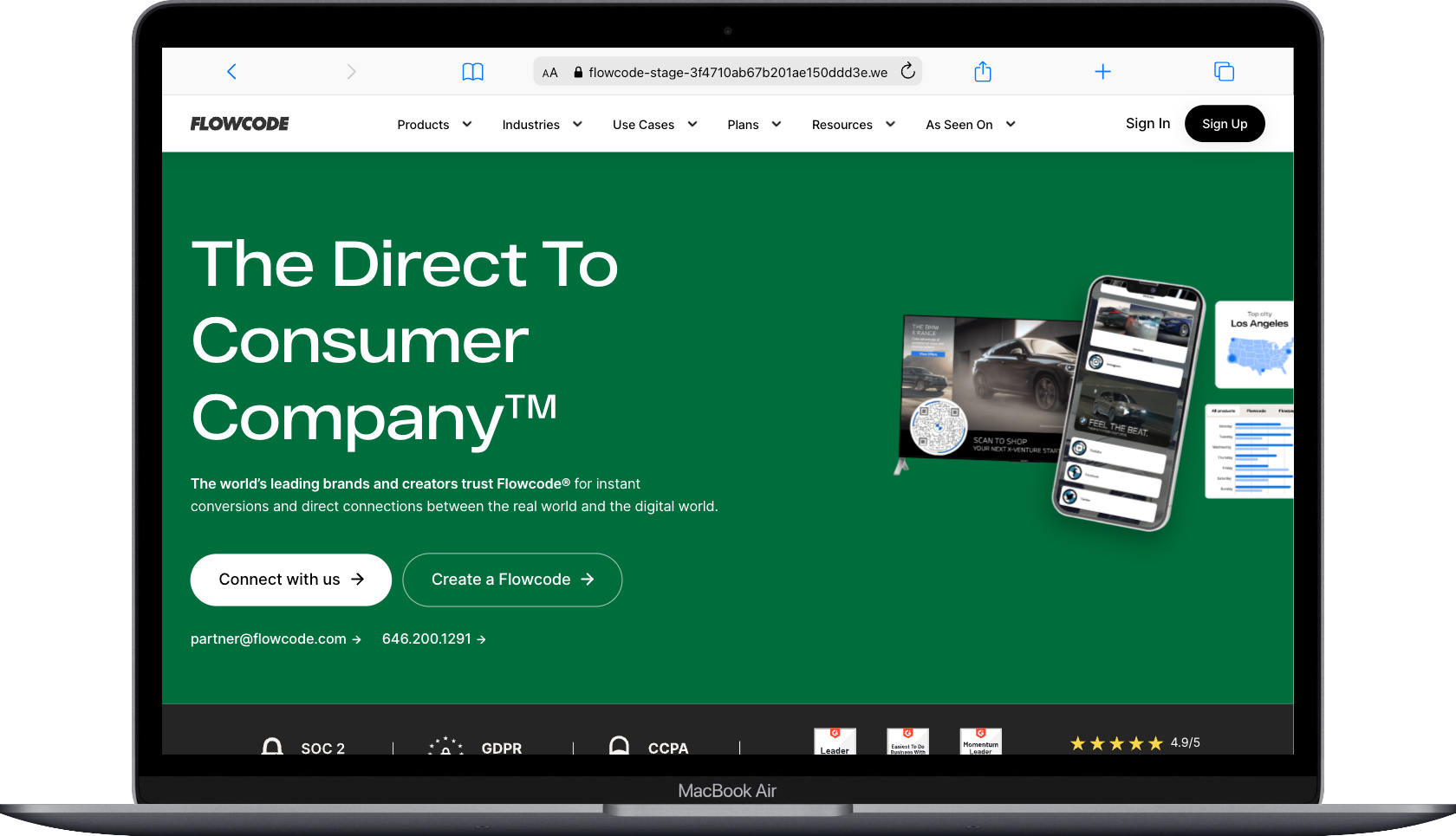Viewport: 1456px width, 836px height.
Task: Click the Sign Up button
Action: pyautogui.click(x=1225, y=124)
